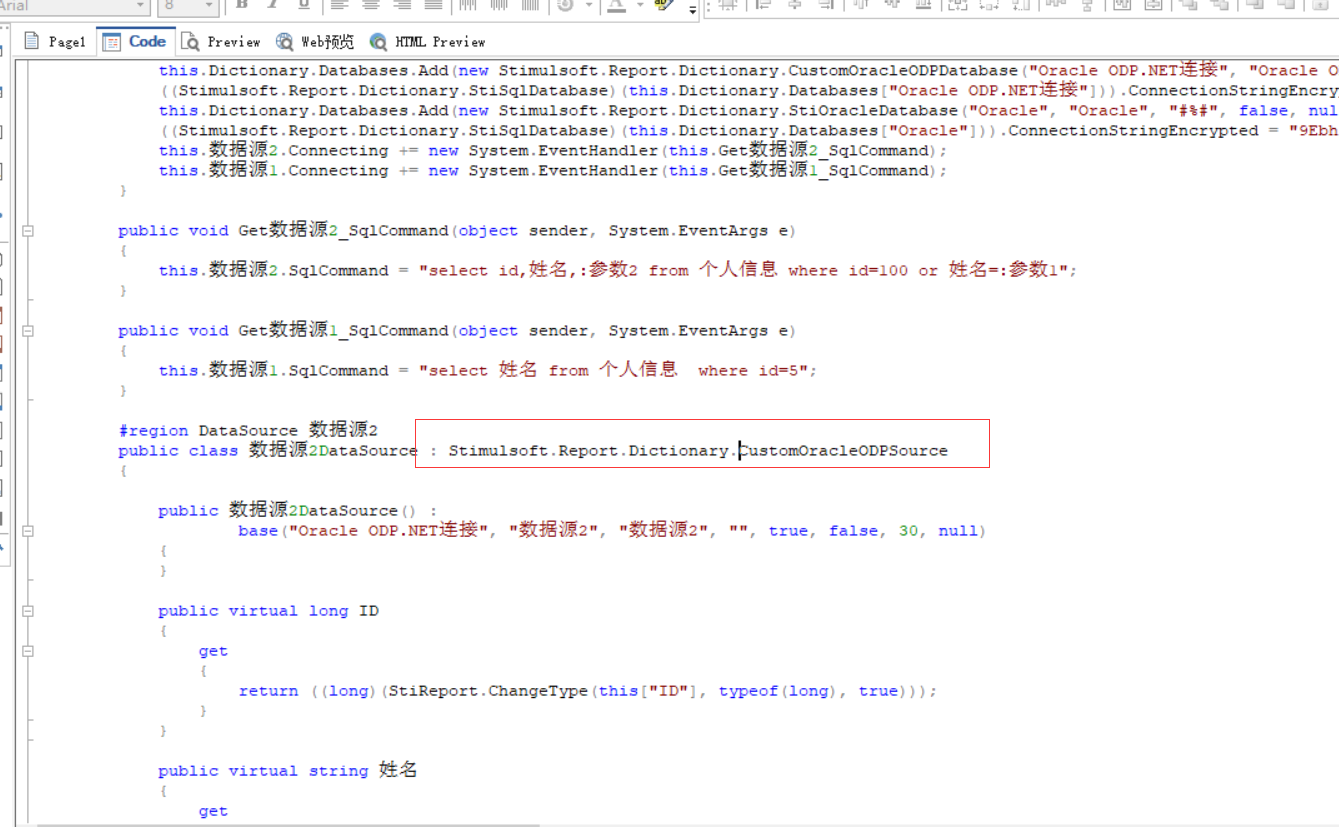Click the "select id,姓名,:参数2" SQL string
Image resolution: width=1339 pixels, height=827 pixels.
[743, 271]
